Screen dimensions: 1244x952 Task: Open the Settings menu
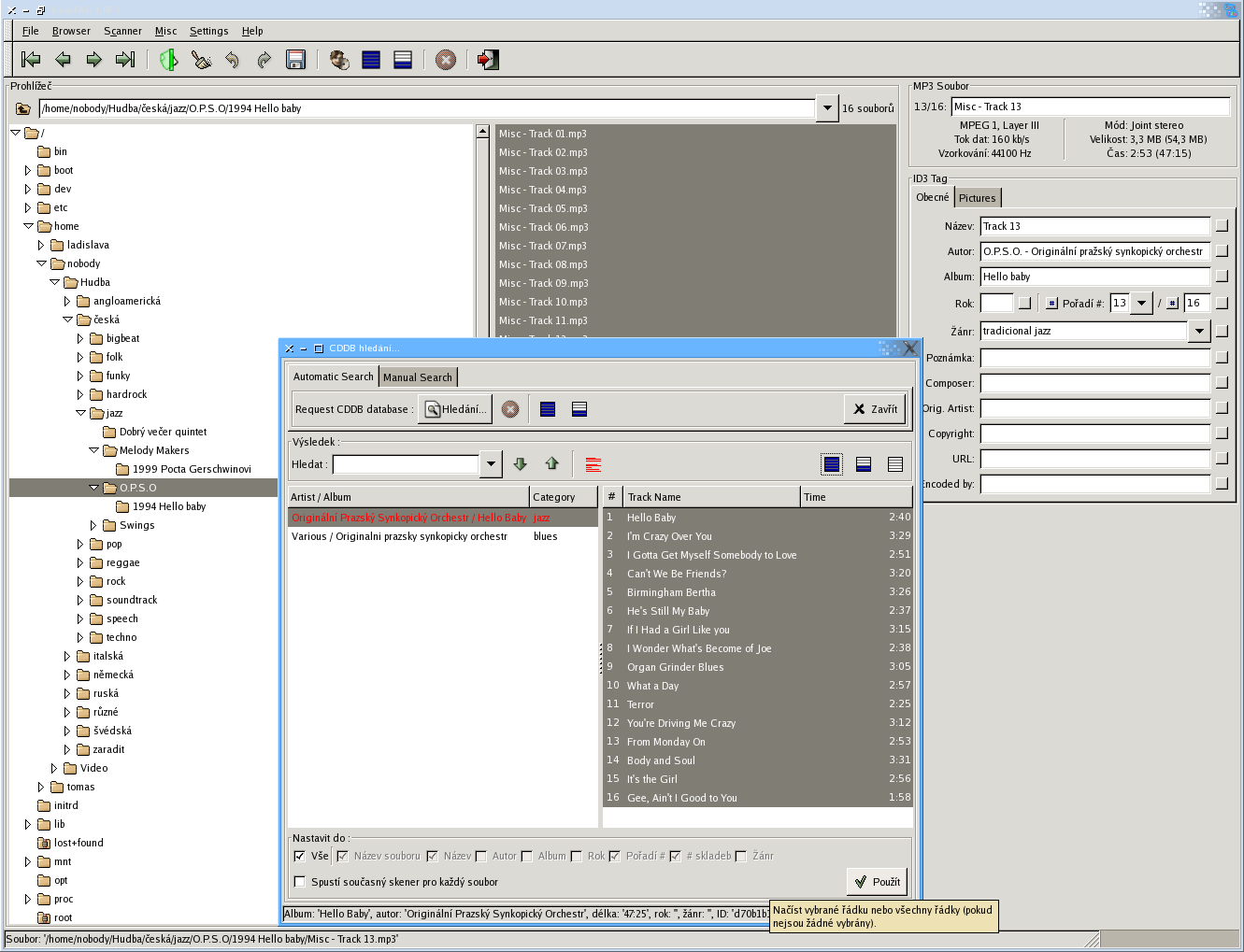[208, 31]
